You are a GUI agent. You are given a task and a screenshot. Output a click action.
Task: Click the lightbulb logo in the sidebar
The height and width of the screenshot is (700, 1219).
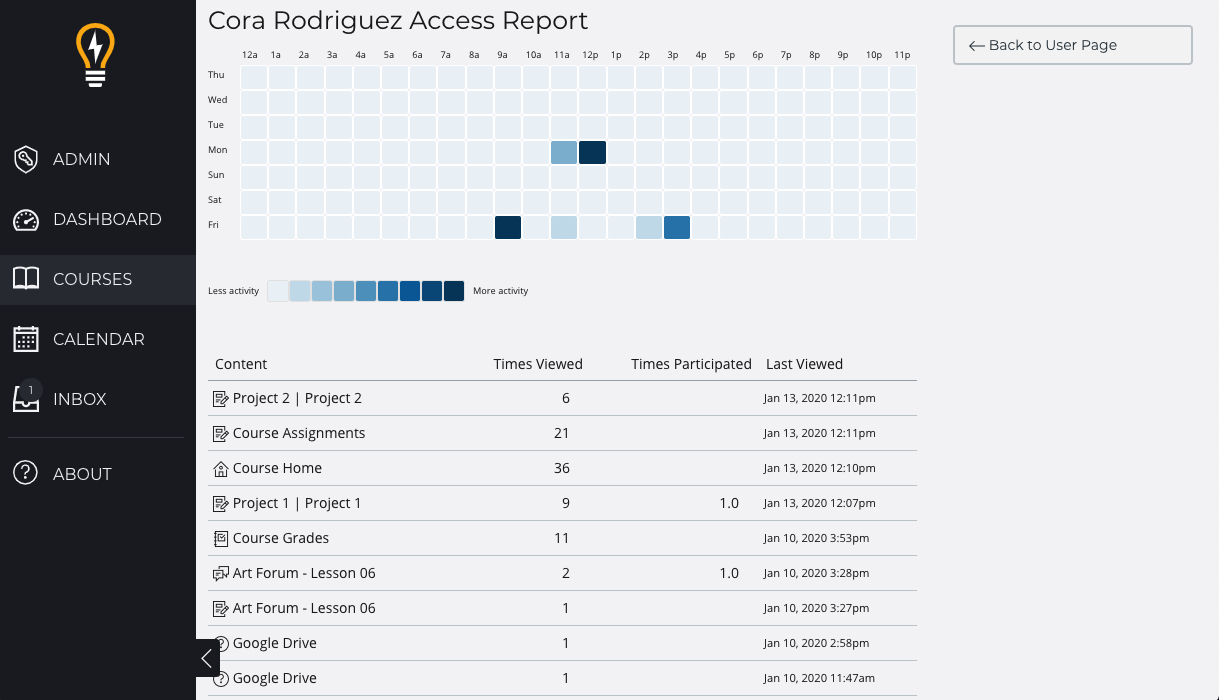(96, 55)
